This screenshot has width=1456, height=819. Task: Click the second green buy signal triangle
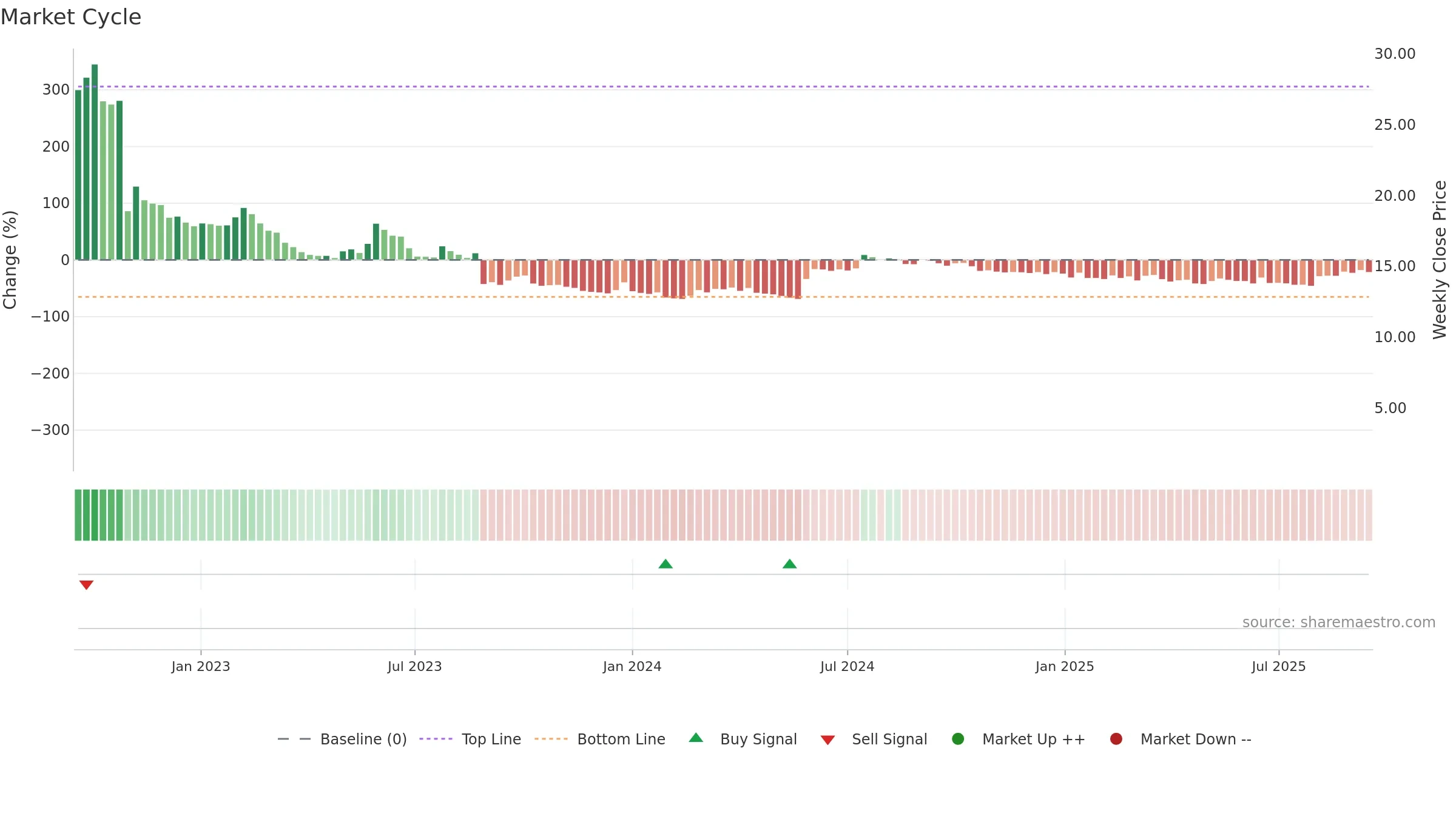(789, 564)
